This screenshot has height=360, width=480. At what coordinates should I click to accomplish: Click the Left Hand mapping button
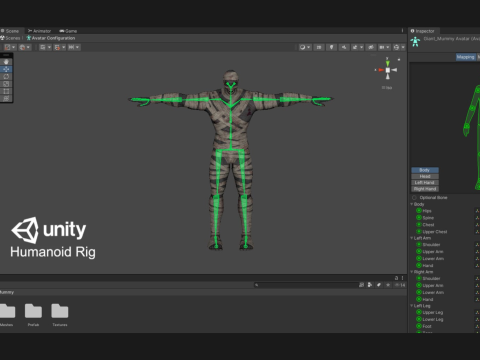[x=425, y=183]
